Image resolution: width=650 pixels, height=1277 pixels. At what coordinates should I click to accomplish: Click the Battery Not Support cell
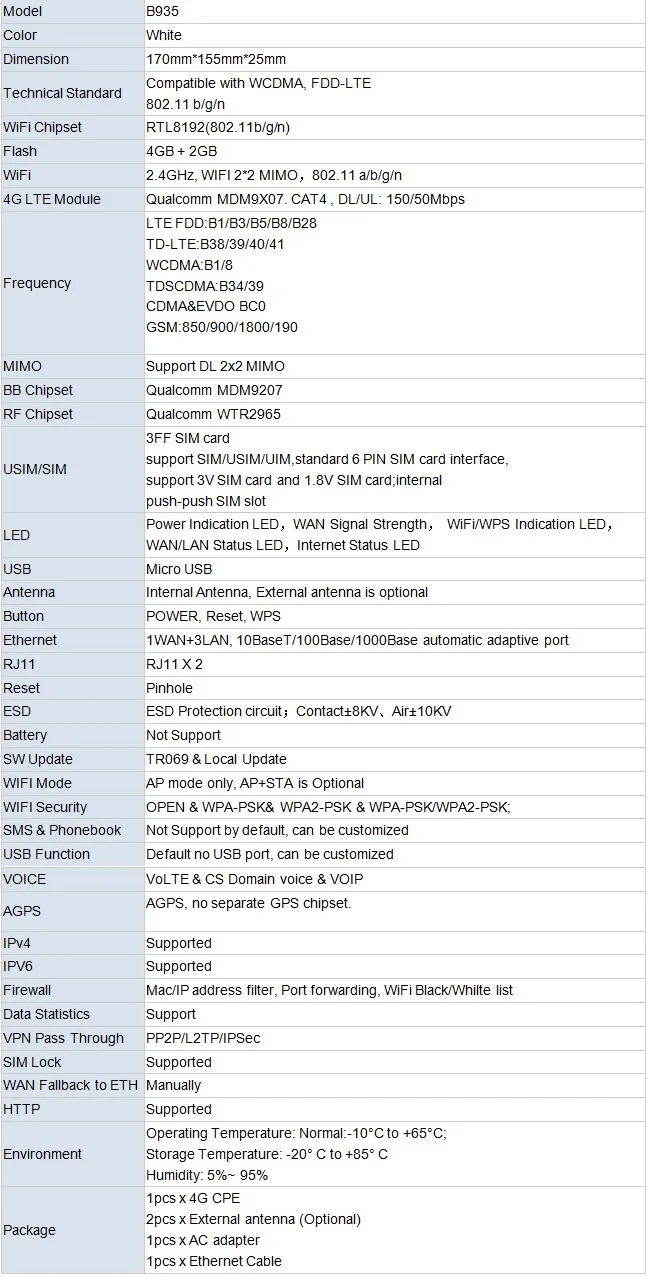click(x=394, y=735)
